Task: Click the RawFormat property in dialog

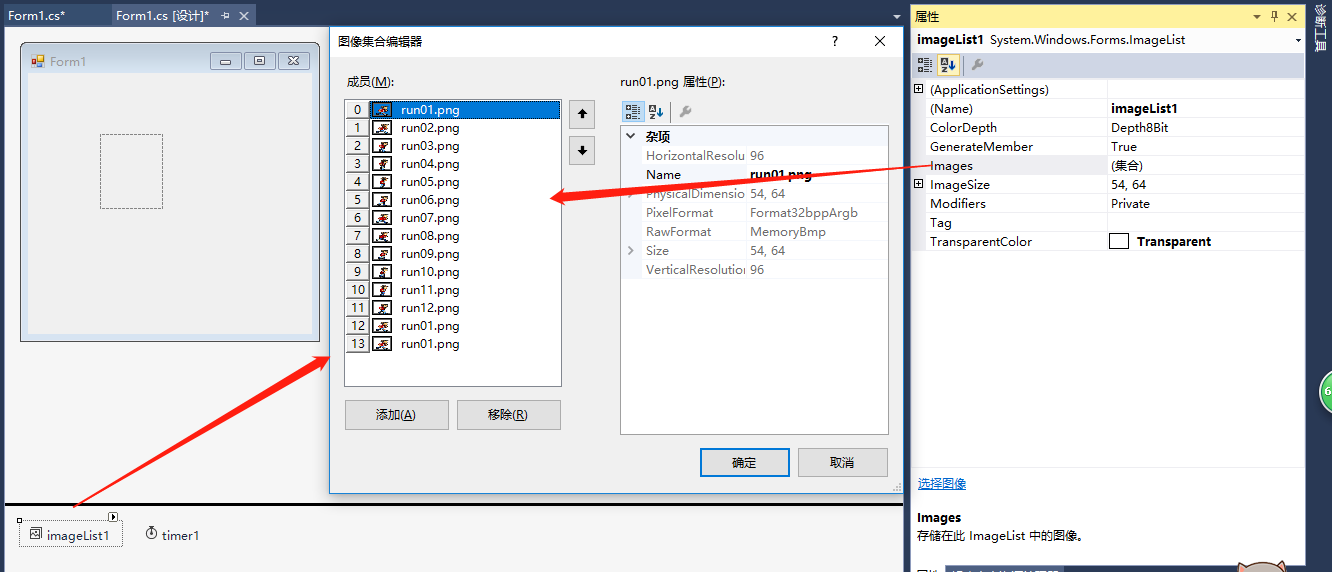Action: click(x=754, y=232)
